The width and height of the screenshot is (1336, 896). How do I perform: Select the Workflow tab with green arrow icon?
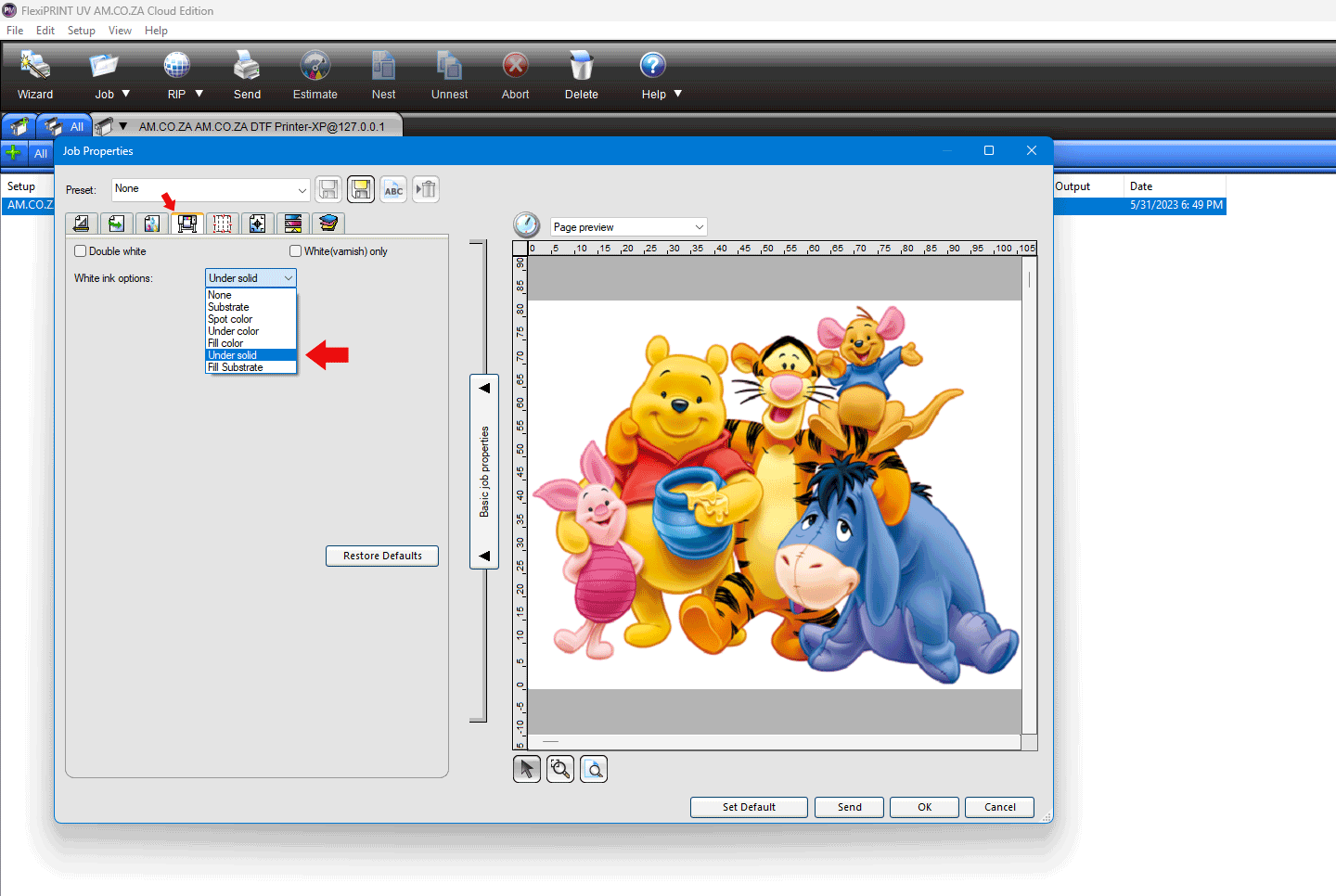[116, 223]
